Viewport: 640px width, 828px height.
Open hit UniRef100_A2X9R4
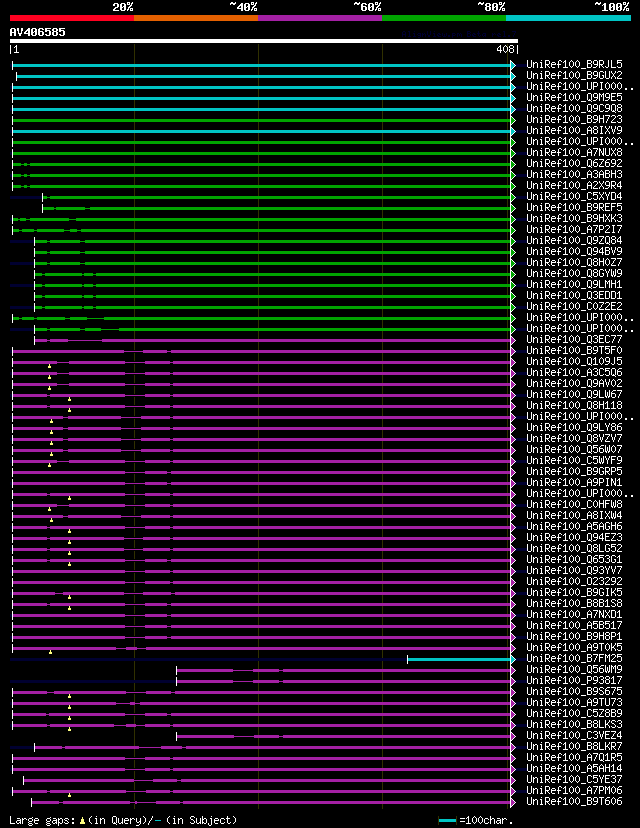coord(574,185)
